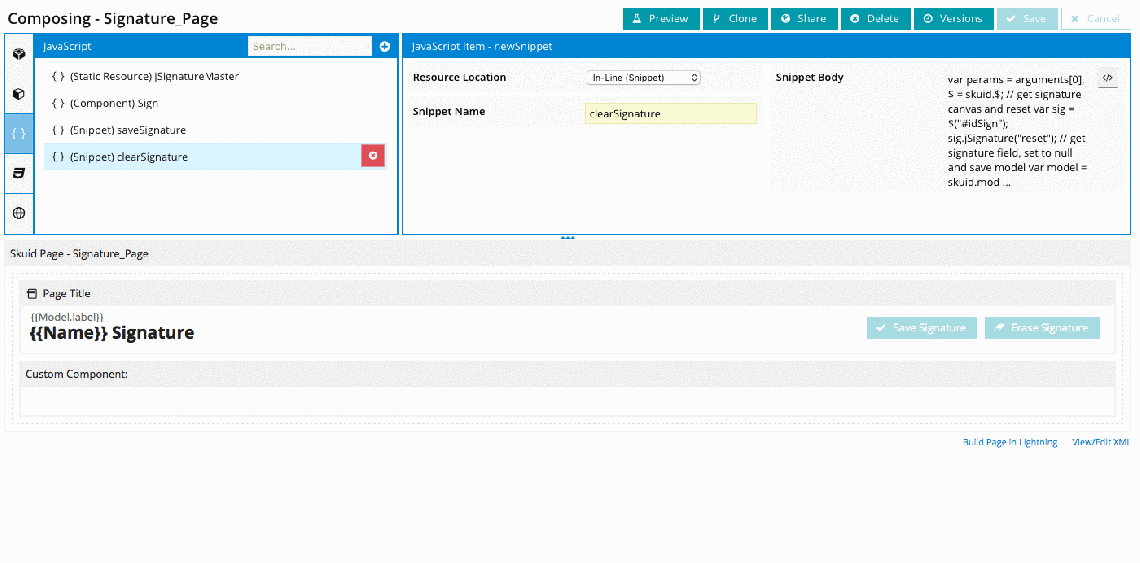Open the Snippet Body code editor
Viewport: 1140px width, 563px height.
point(1107,78)
